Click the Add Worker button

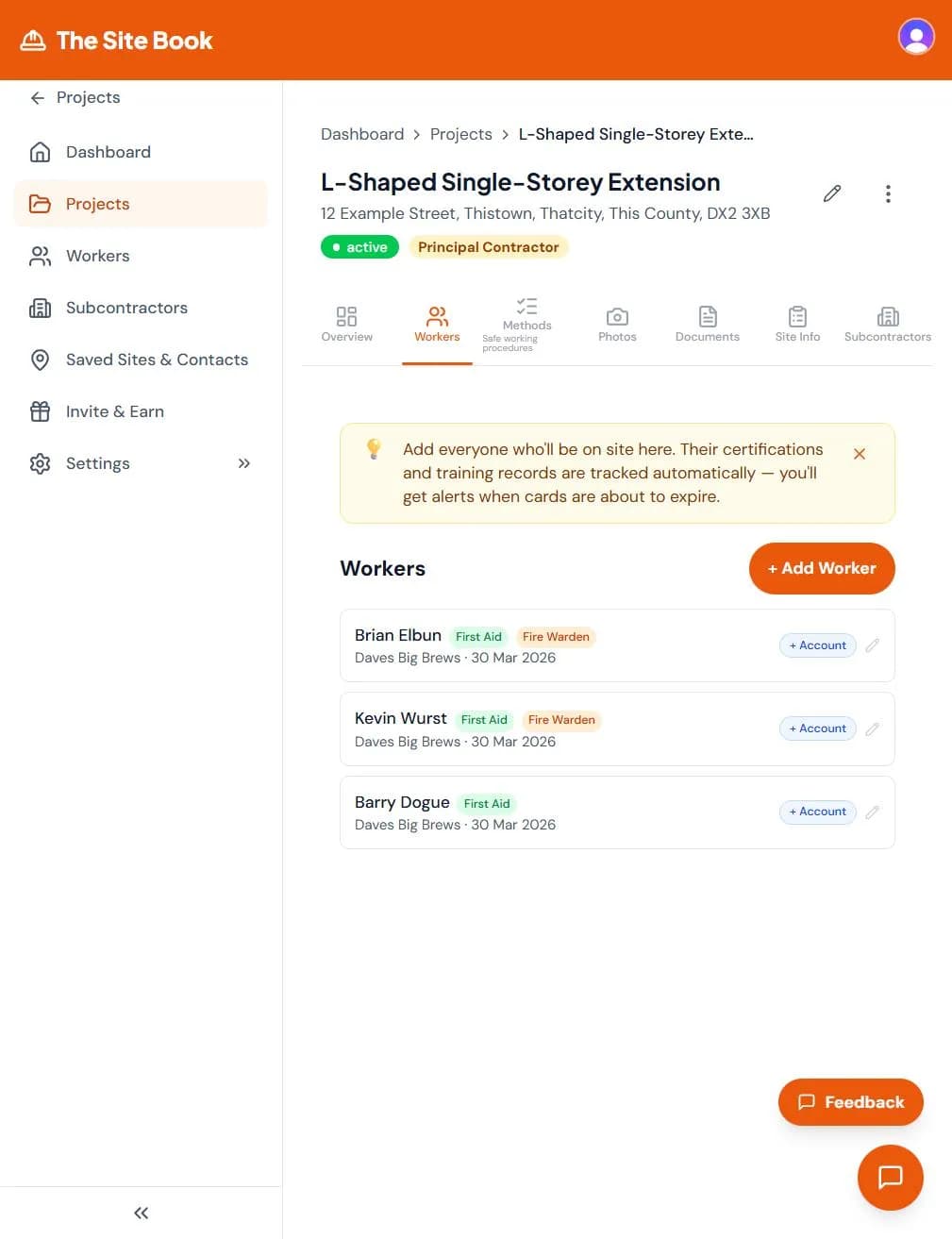821,568
